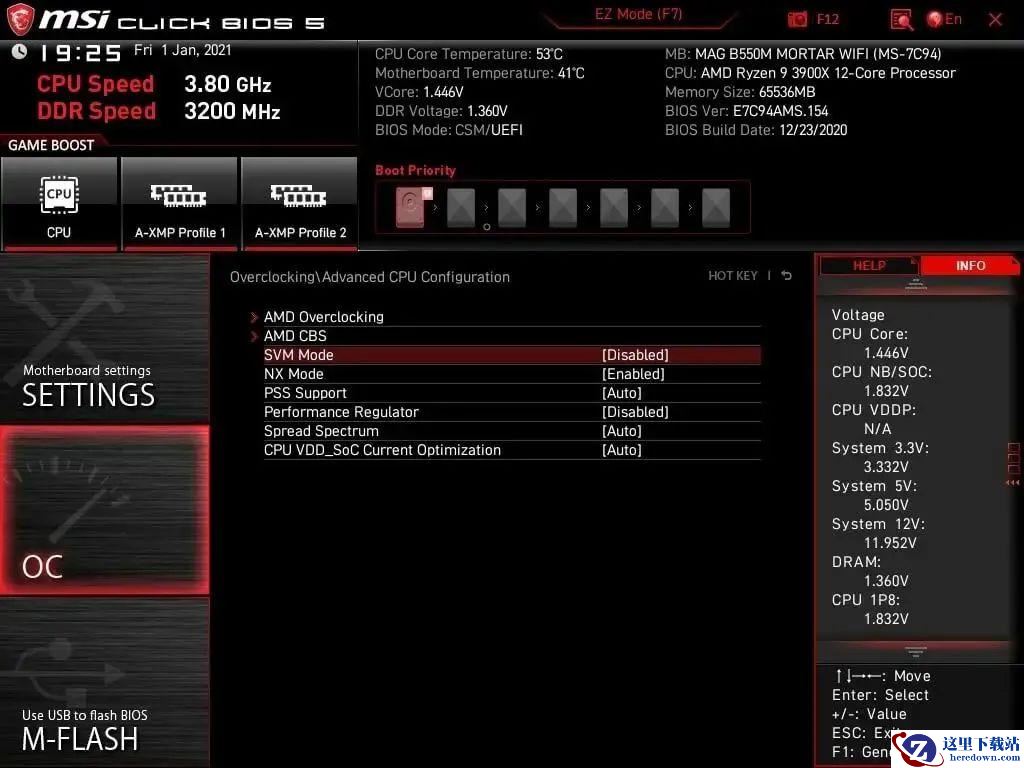Switch to the INFO tab
1024x768 pixels.
[970, 265]
